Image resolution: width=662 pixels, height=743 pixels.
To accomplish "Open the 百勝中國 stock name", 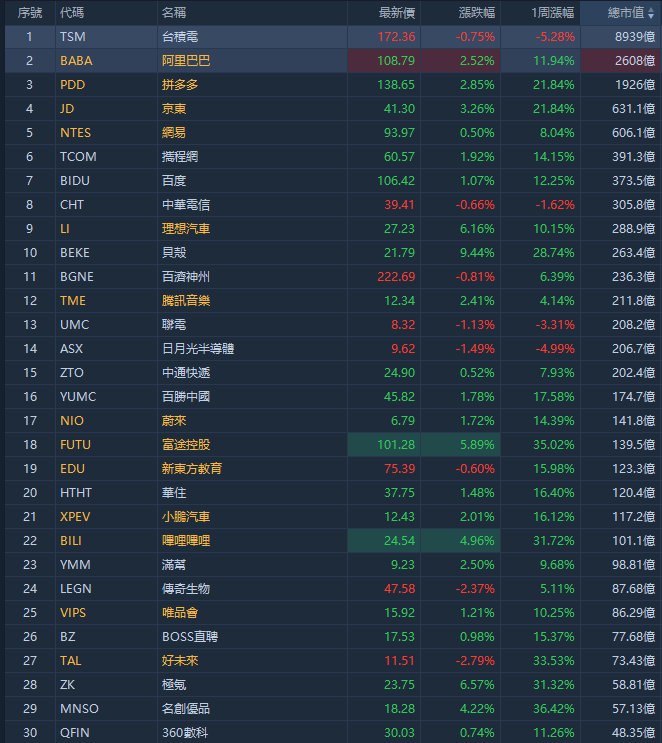I will tap(186, 397).
